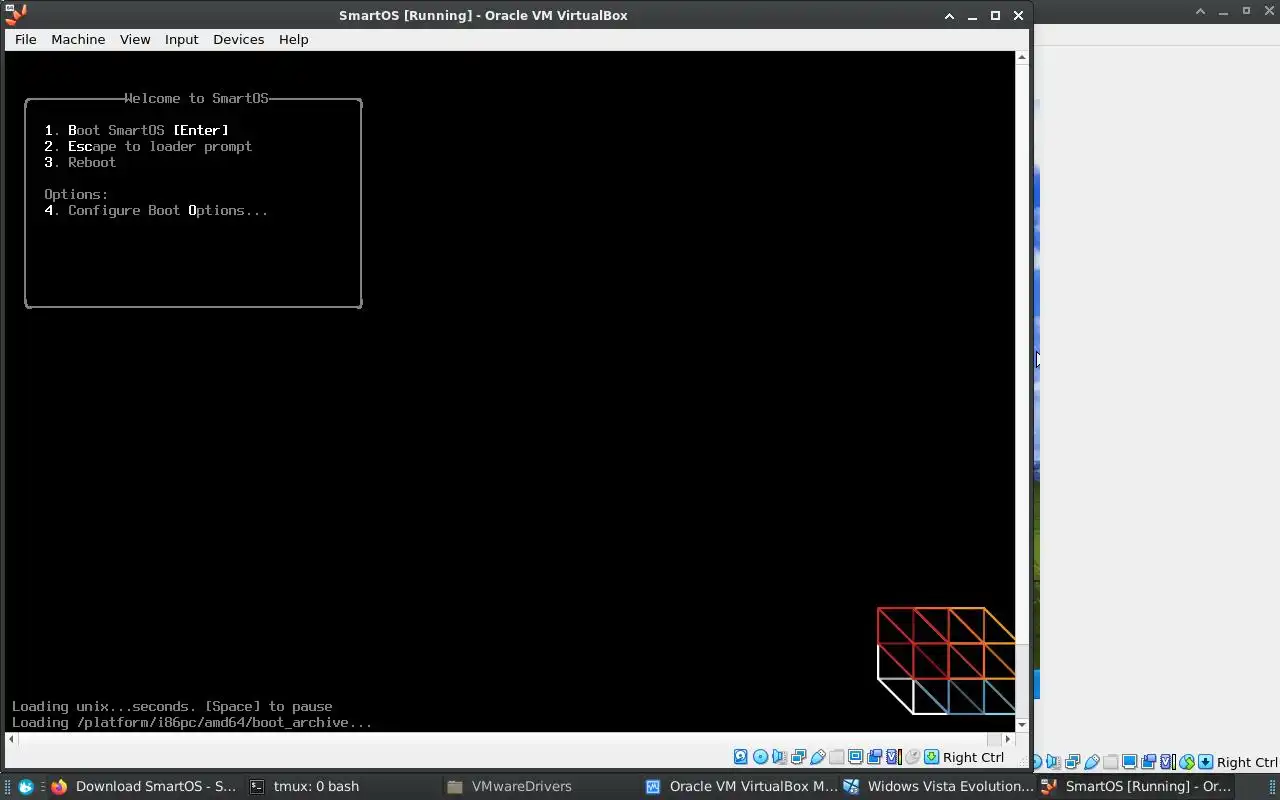
Task: Click the vertical scrollbar down arrow
Action: click(x=1021, y=724)
